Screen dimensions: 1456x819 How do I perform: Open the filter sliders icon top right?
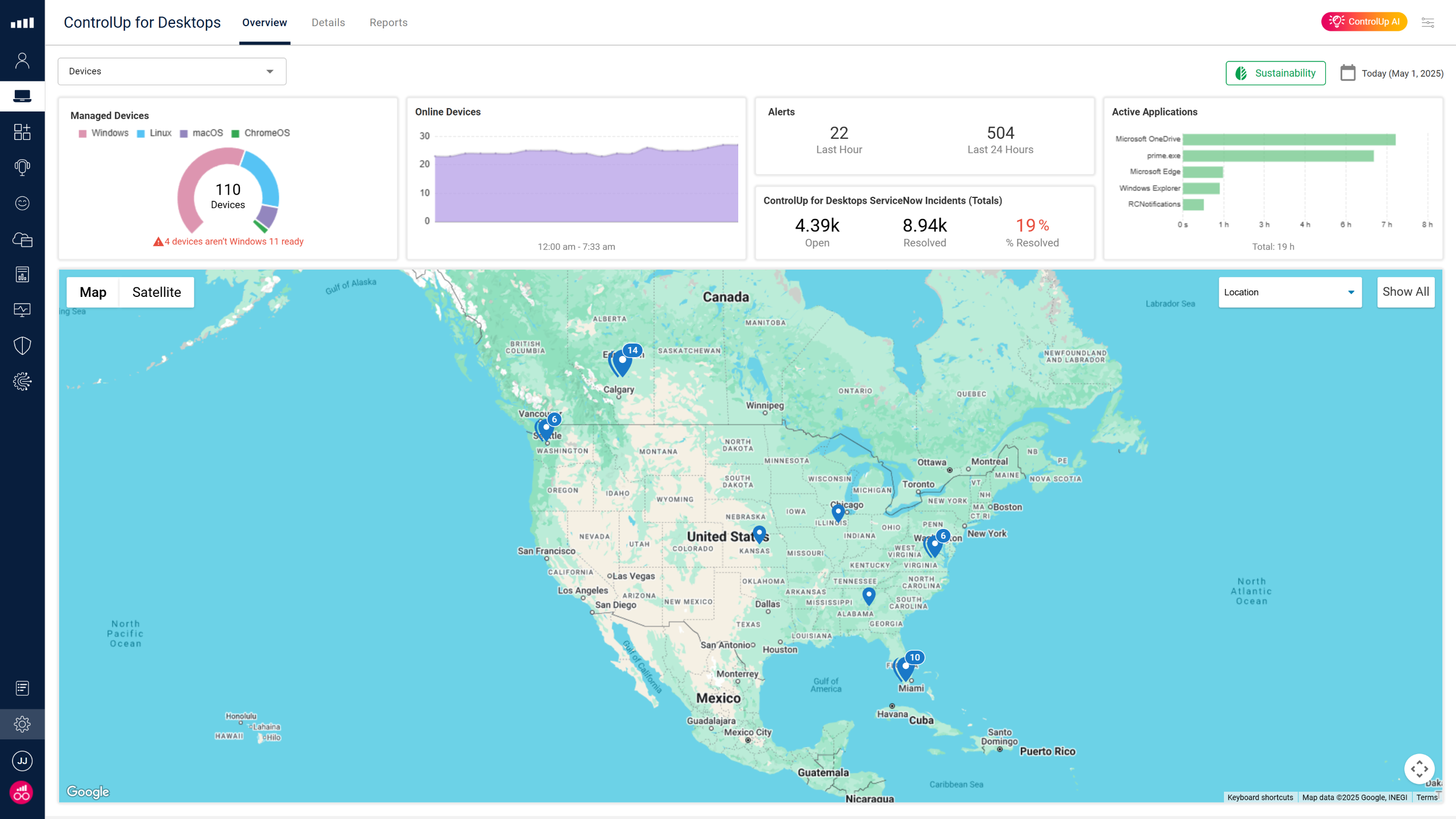(1428, 22)
